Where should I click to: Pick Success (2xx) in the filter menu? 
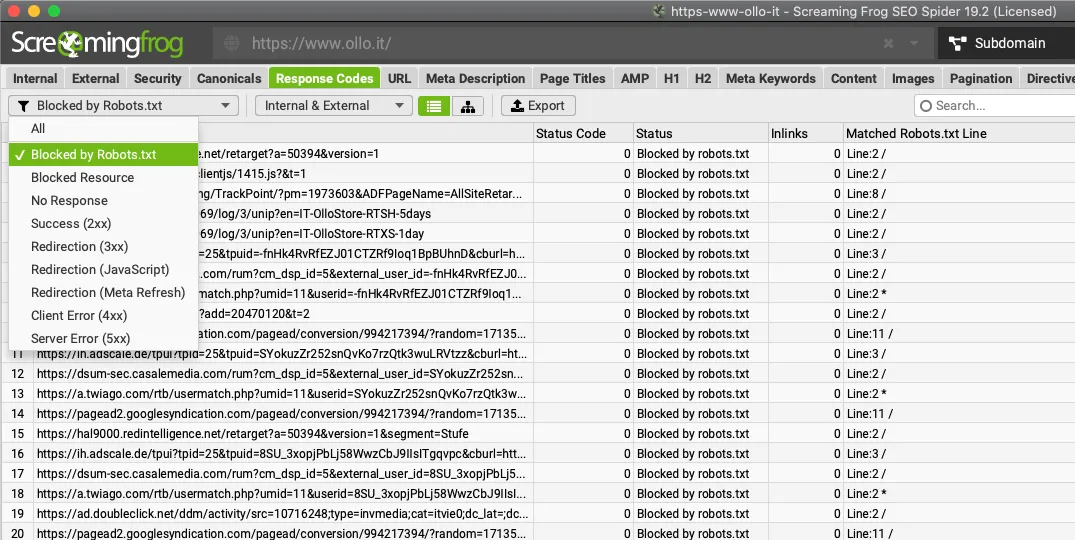tap(69, 224)
